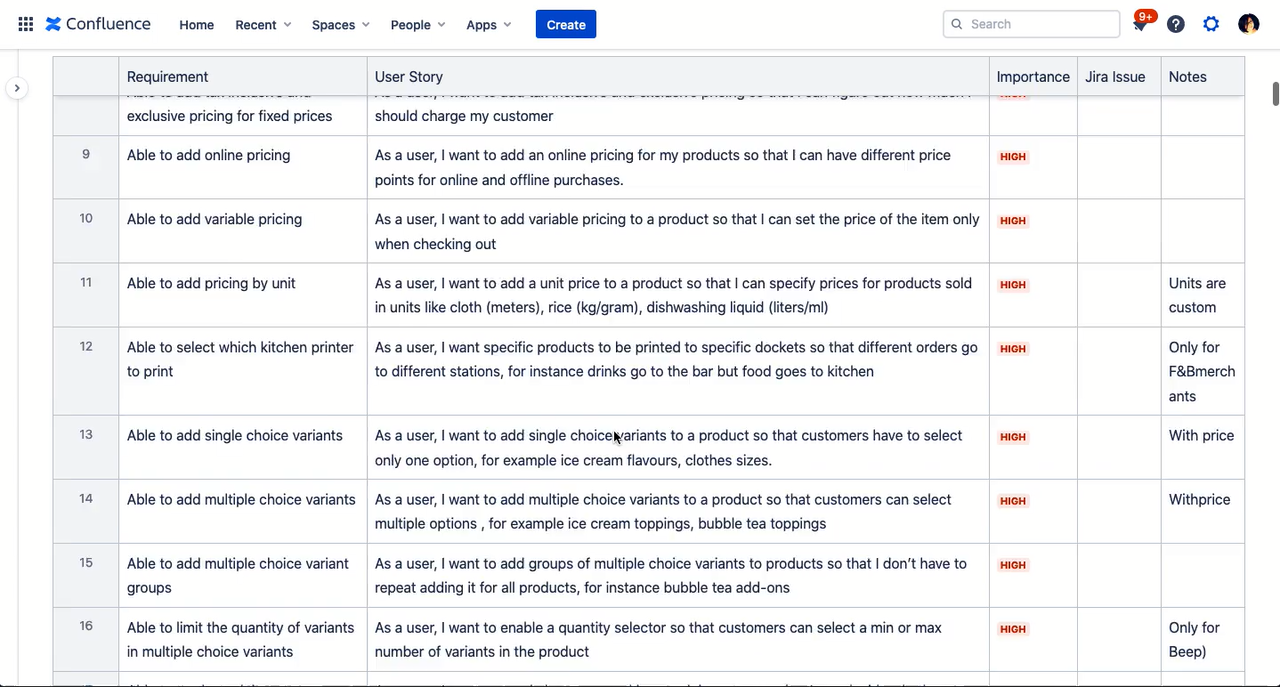Click the HIGH status label in row 10

(1013, 221)
